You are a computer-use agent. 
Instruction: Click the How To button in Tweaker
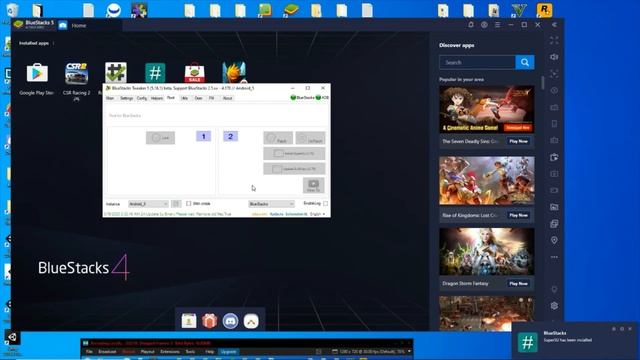[313, 185]
